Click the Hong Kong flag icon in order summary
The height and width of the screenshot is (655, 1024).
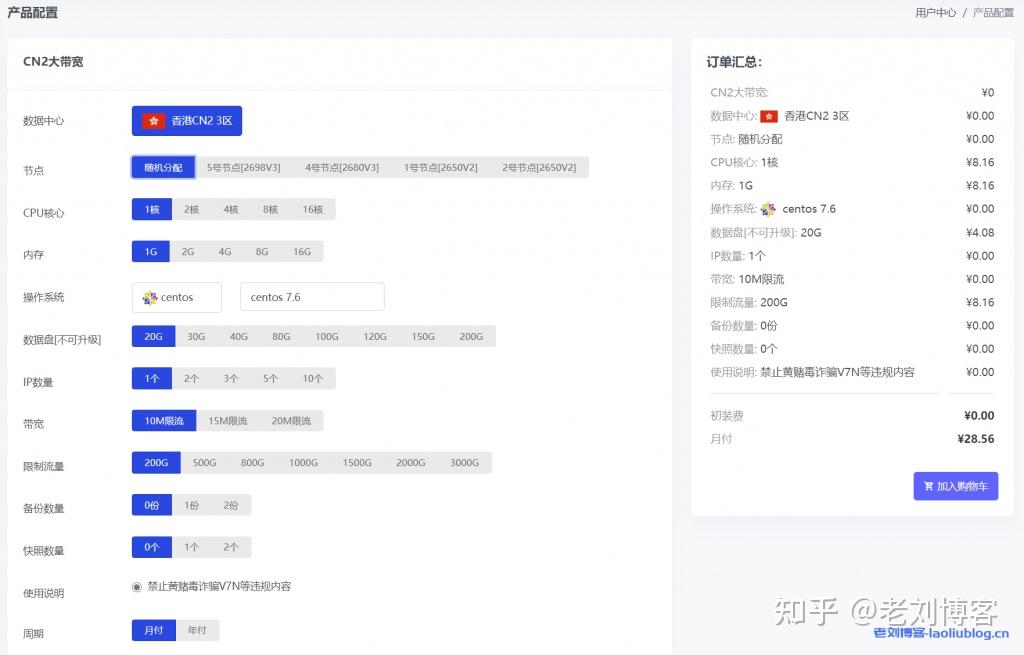pos(769,116)
